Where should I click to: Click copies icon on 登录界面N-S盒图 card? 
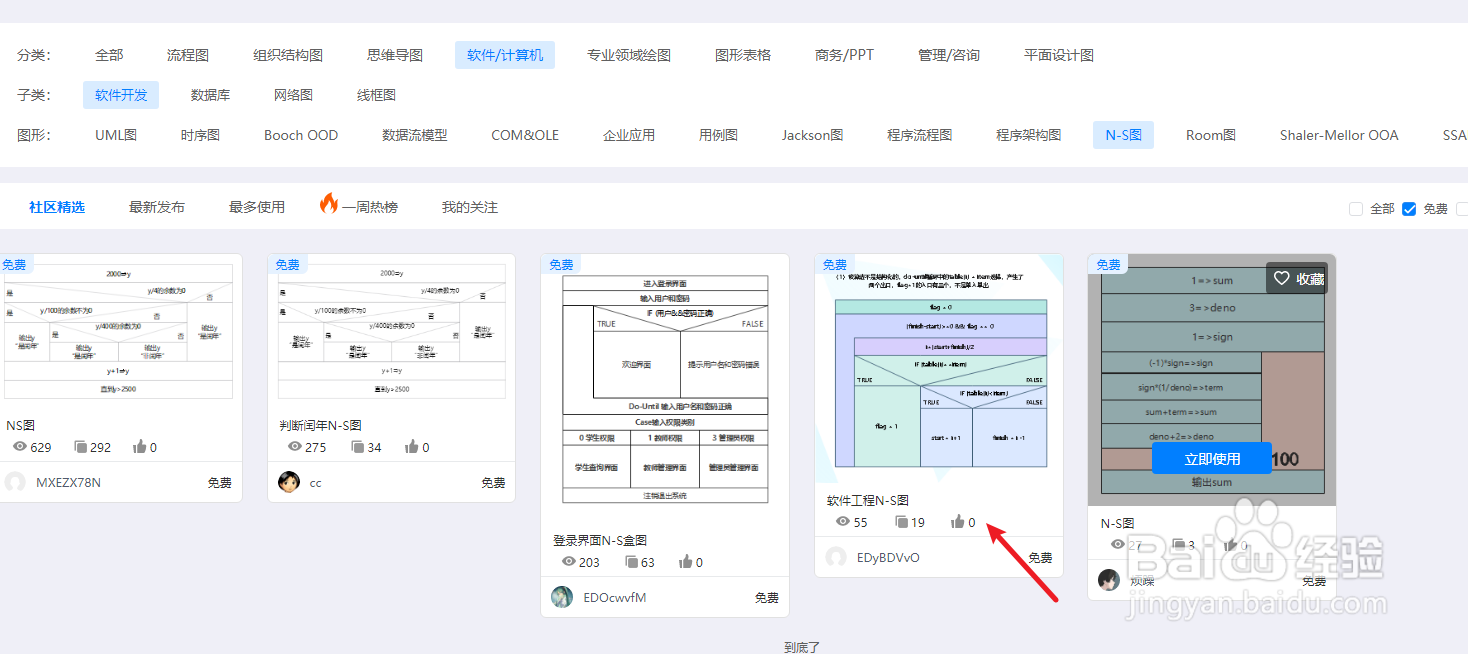(x=631, y=562)
